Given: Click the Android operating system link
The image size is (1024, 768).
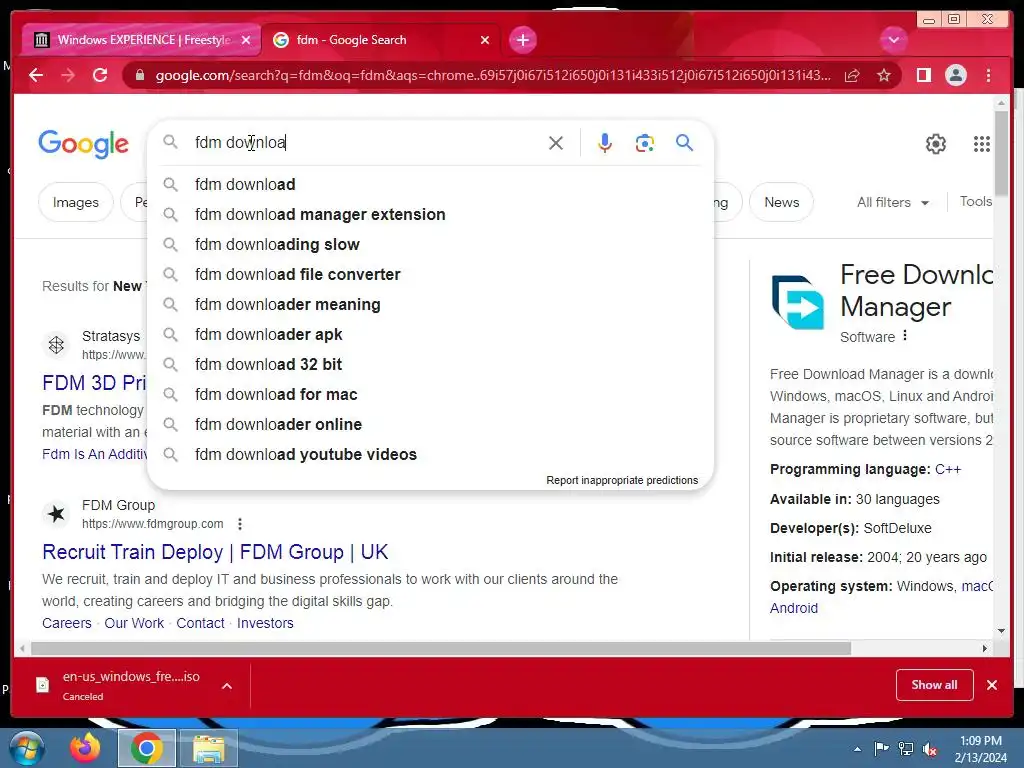Looking at the screenshot, I should click(793, 609).
